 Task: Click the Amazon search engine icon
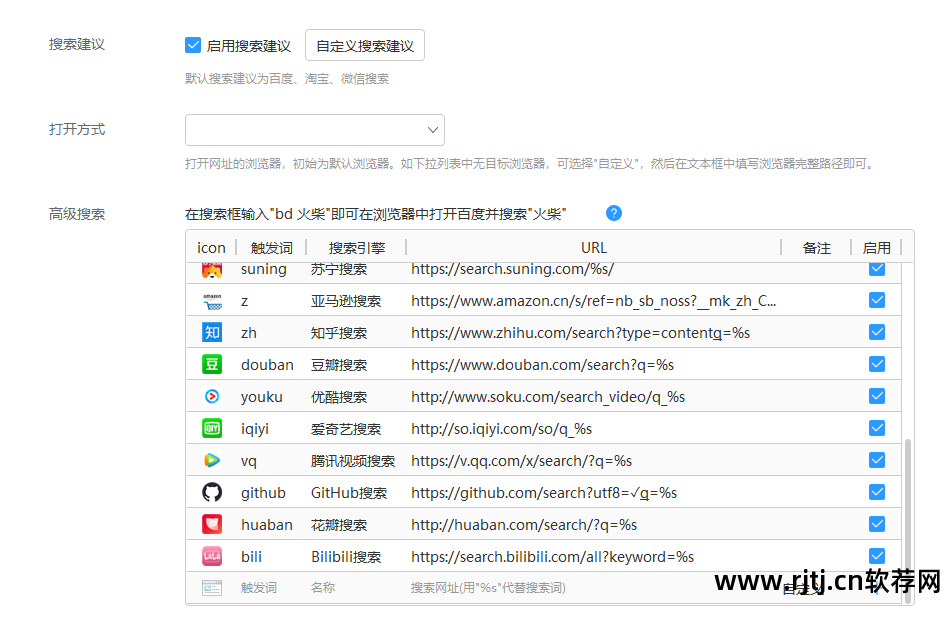tap(212, 300)
